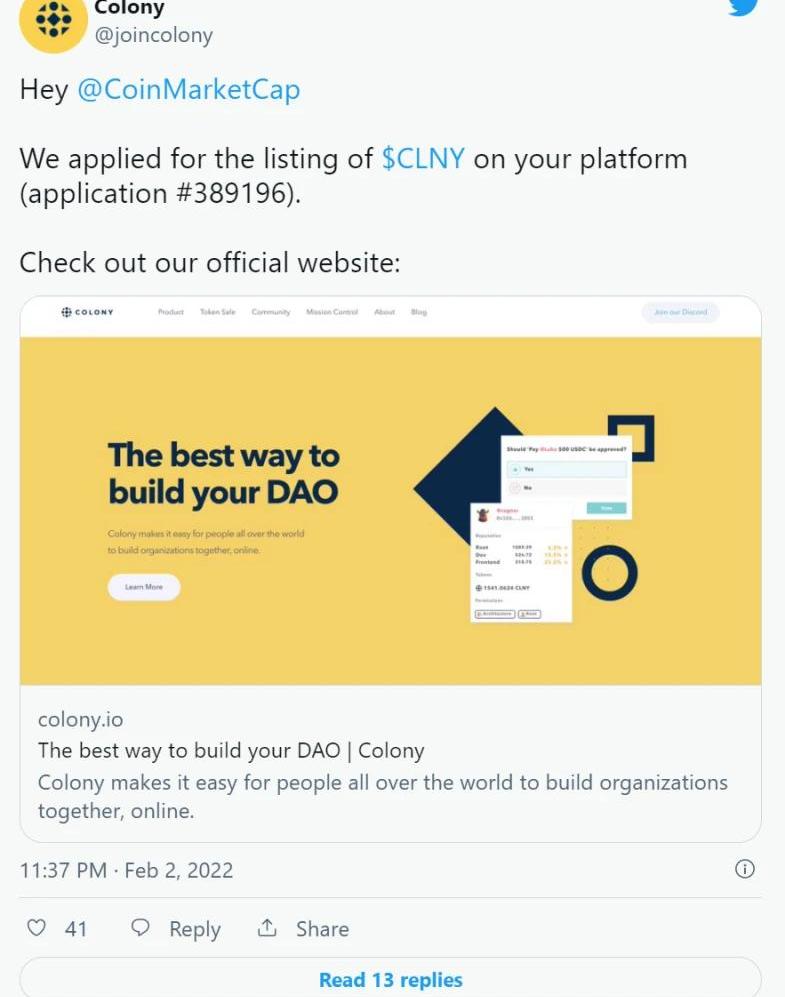Click the reply speech bubble icon
The width and height of the screenshot is (785, 997).
coord(141,928)
